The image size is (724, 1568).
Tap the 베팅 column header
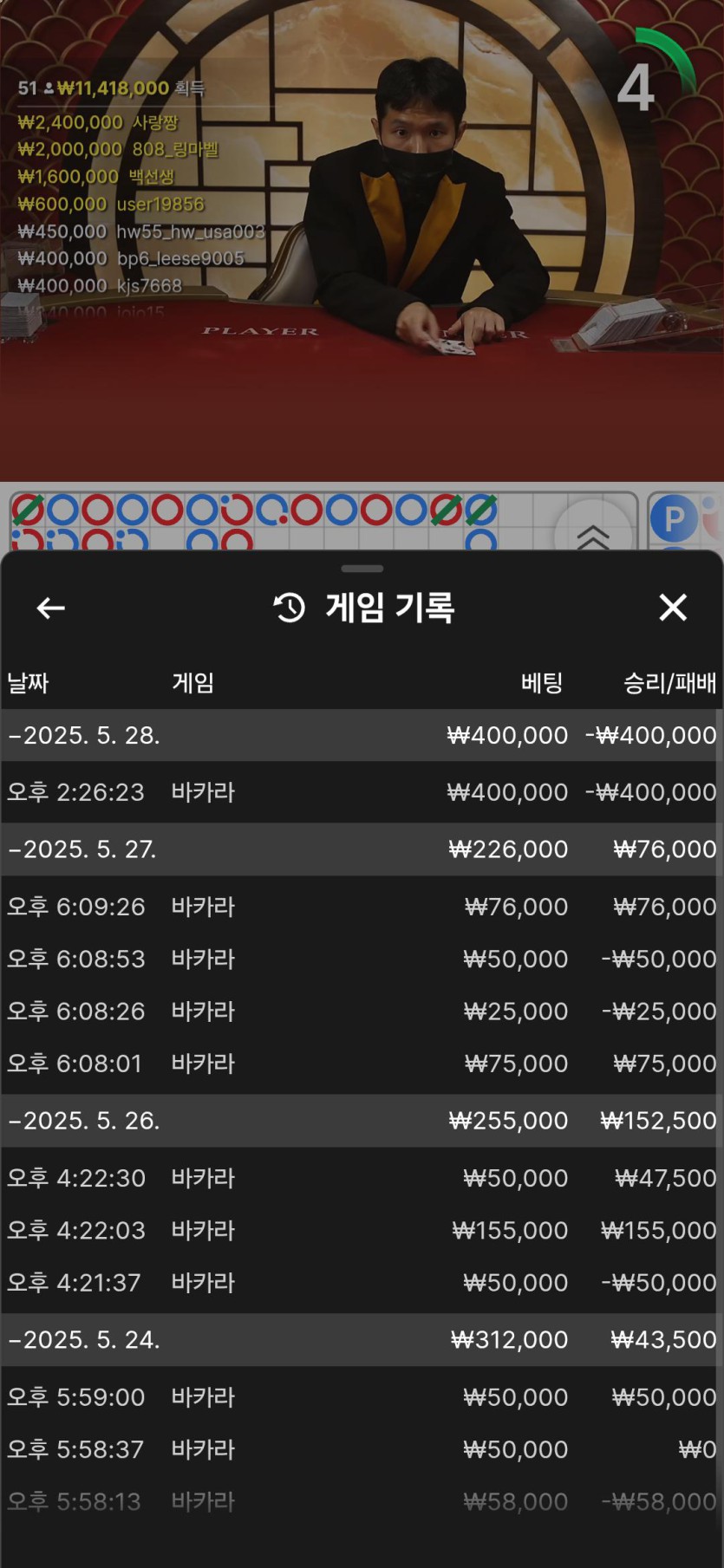pyautogui.click(x=542, y=683)
